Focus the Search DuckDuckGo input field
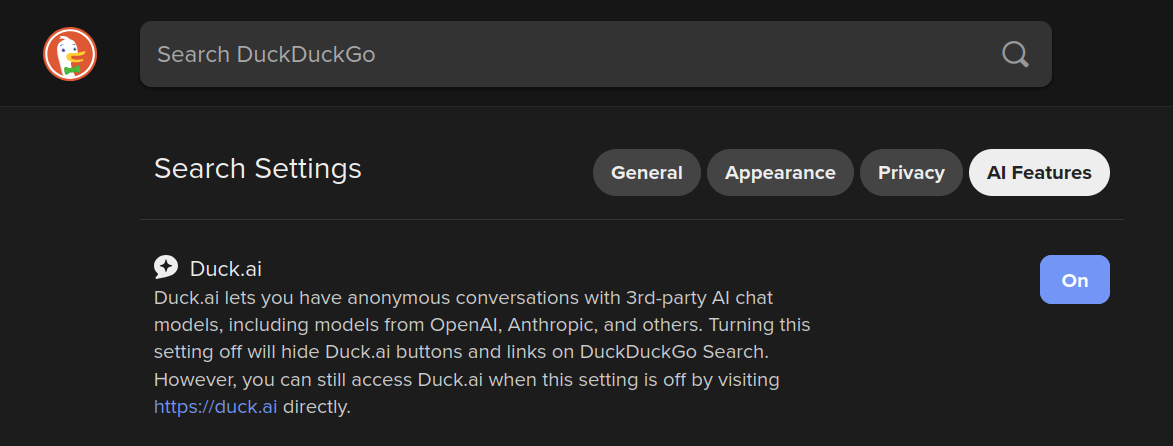The image size is (1173, 446). coord(560,54)
